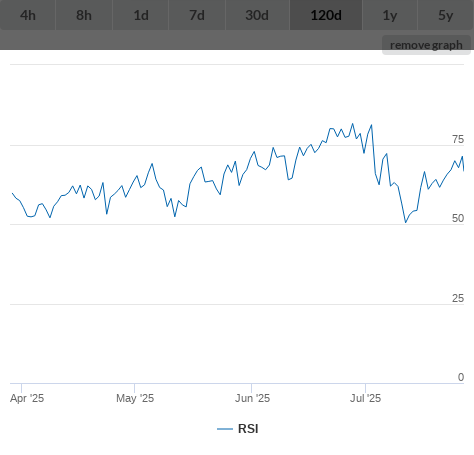Viewport: 474px width, 455px height.
Task: Click the 75 y-axis label
Action: coord(458,139)
